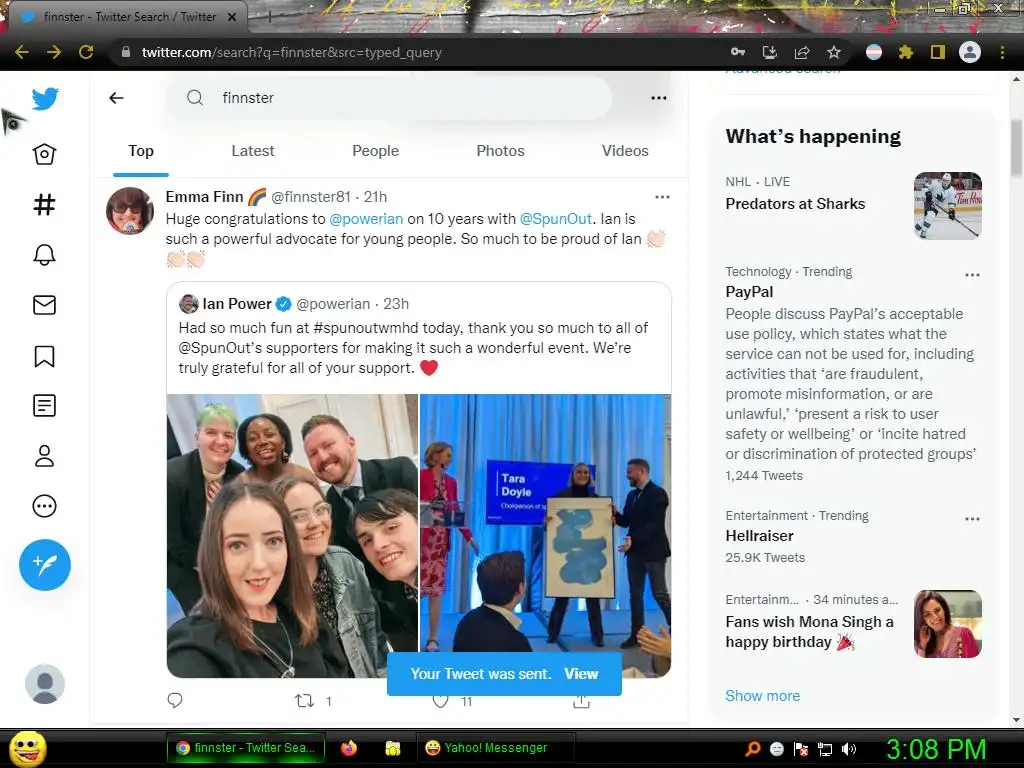The height and width of the screenshot is (768, 1024).
Task: Click the @SpunOut mention link
Action: point(556,219)
